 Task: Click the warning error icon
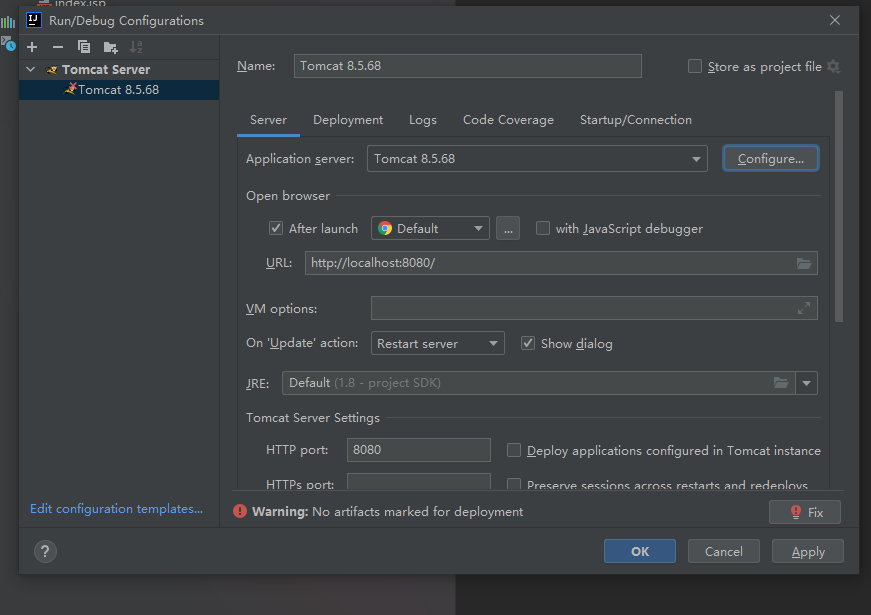click(240, 511)
